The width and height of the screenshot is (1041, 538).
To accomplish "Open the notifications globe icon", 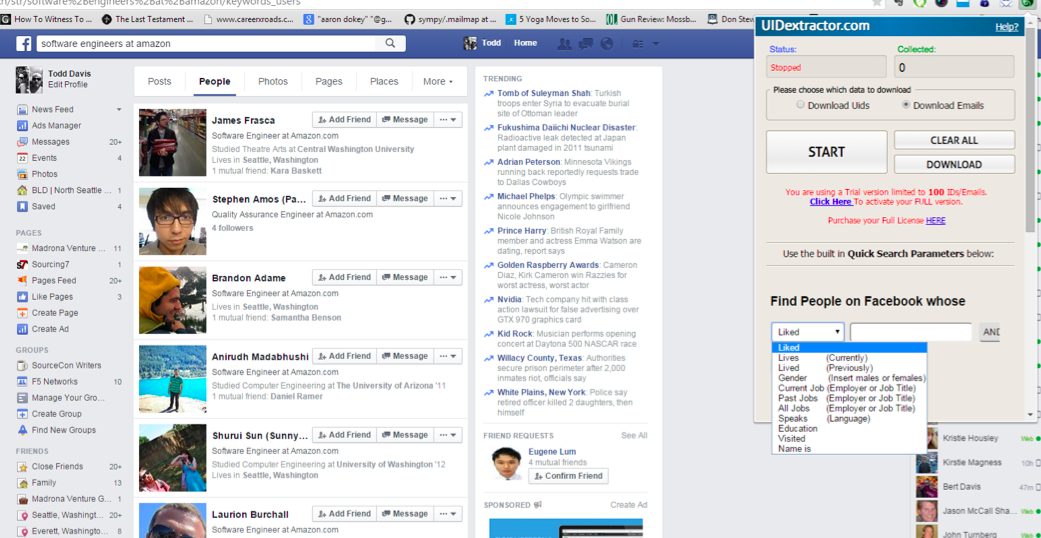I will point(605,44).
